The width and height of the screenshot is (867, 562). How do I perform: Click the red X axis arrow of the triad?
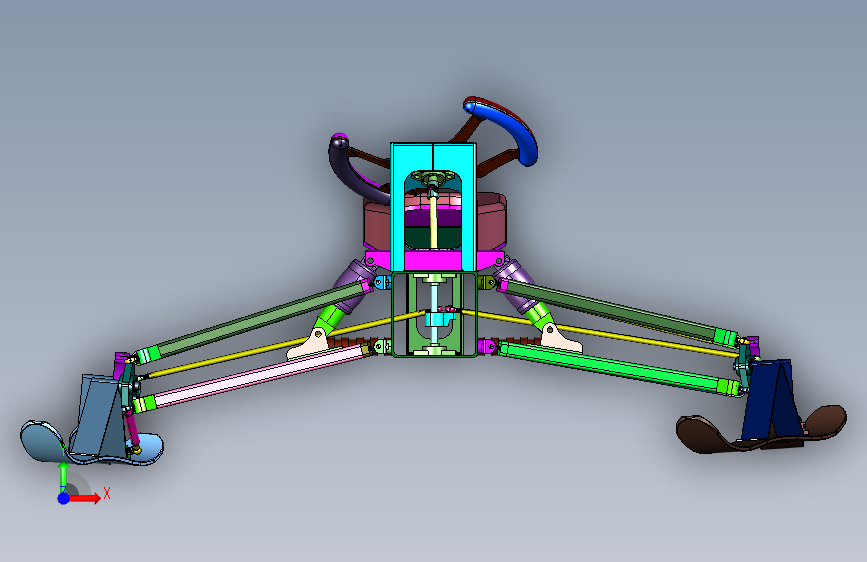click(84, 498)
